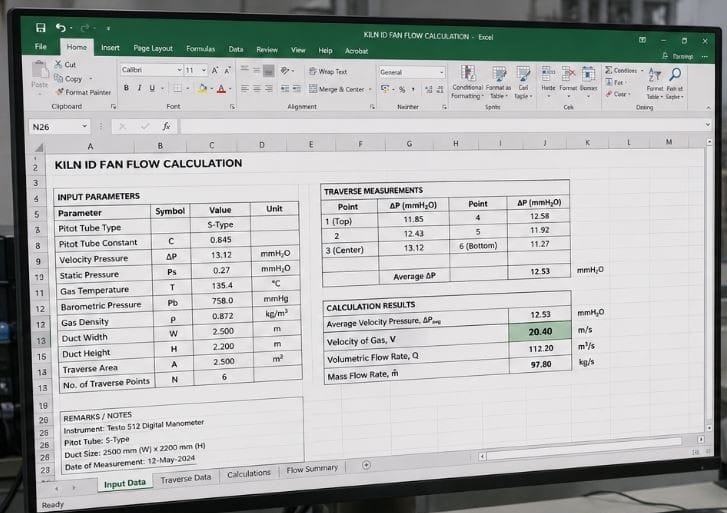Image resolution: width=727 pixels, height=513 pixels.
Task: Decrease font size with small A
Action: [x=227, y=71]
